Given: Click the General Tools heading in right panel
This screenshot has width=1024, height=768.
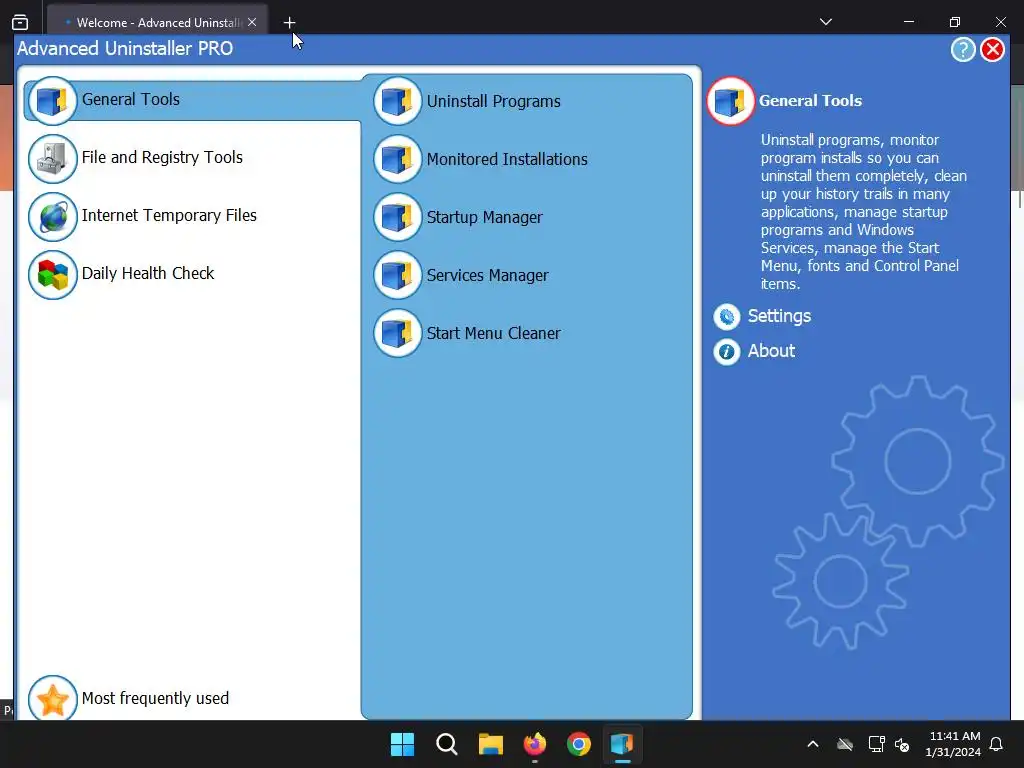Looking at the screenshot, I should click(x=810, y=101).
